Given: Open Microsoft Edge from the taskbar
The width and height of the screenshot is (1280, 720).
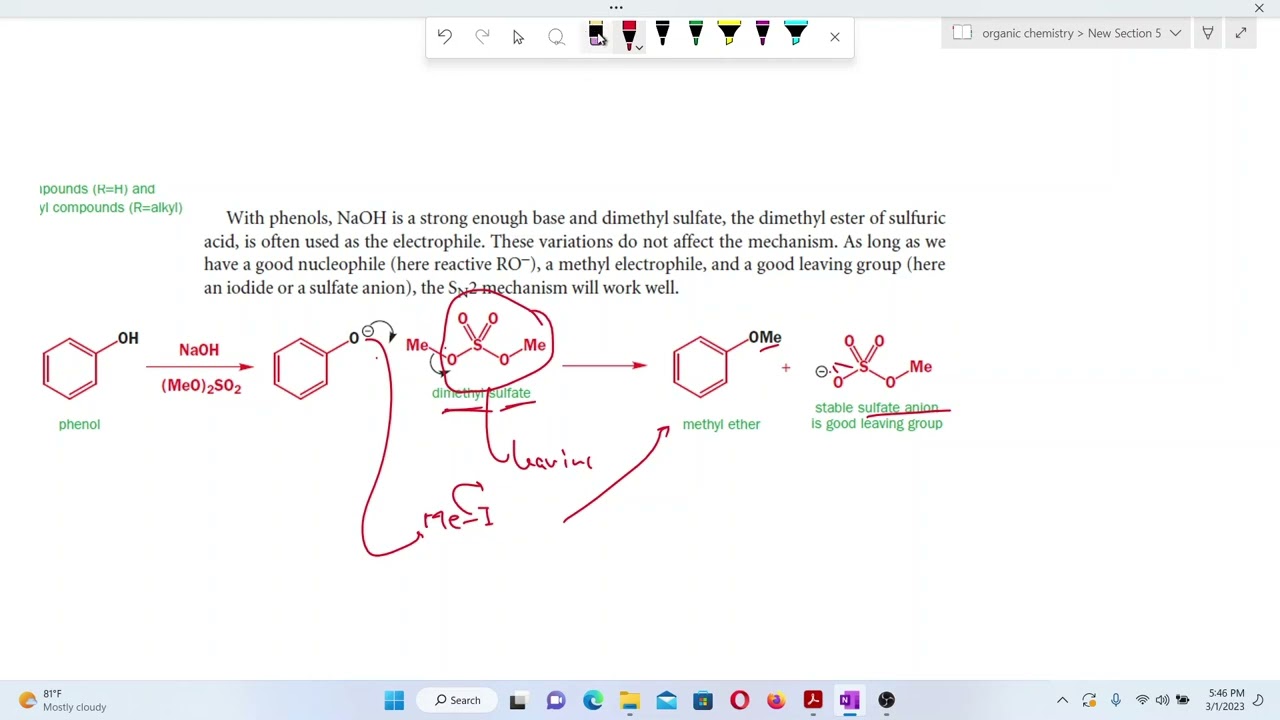Looking at the screenshot, I should 593,700.
